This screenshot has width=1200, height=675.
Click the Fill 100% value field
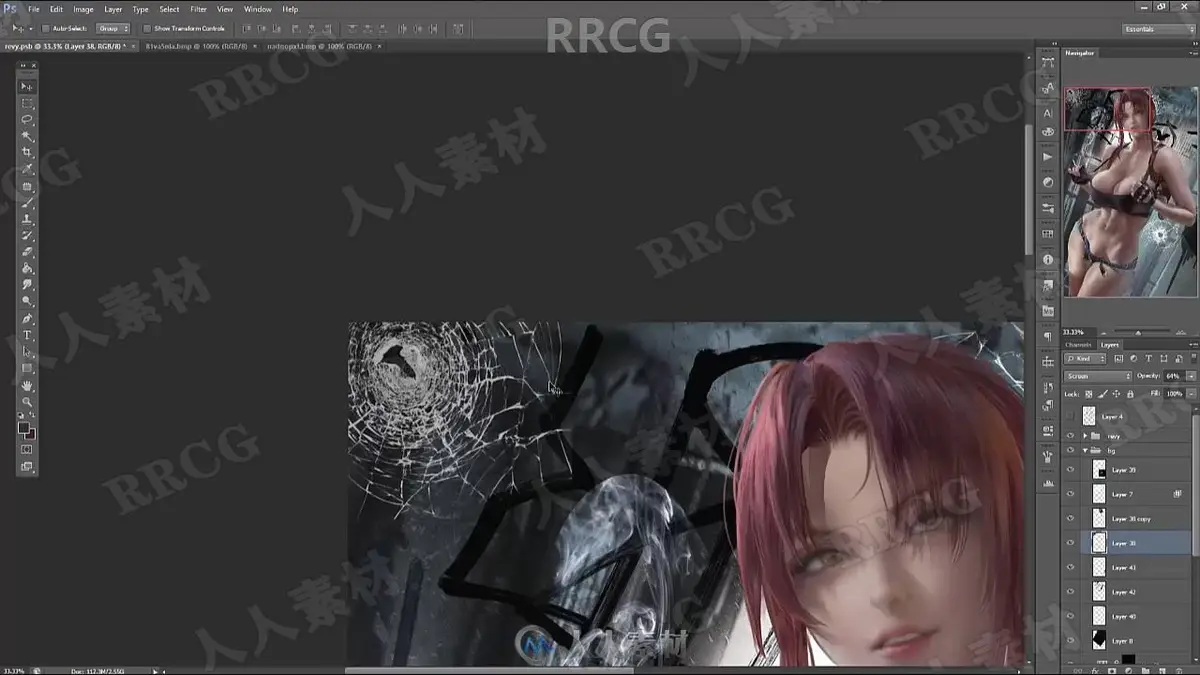coord(1174,394)
